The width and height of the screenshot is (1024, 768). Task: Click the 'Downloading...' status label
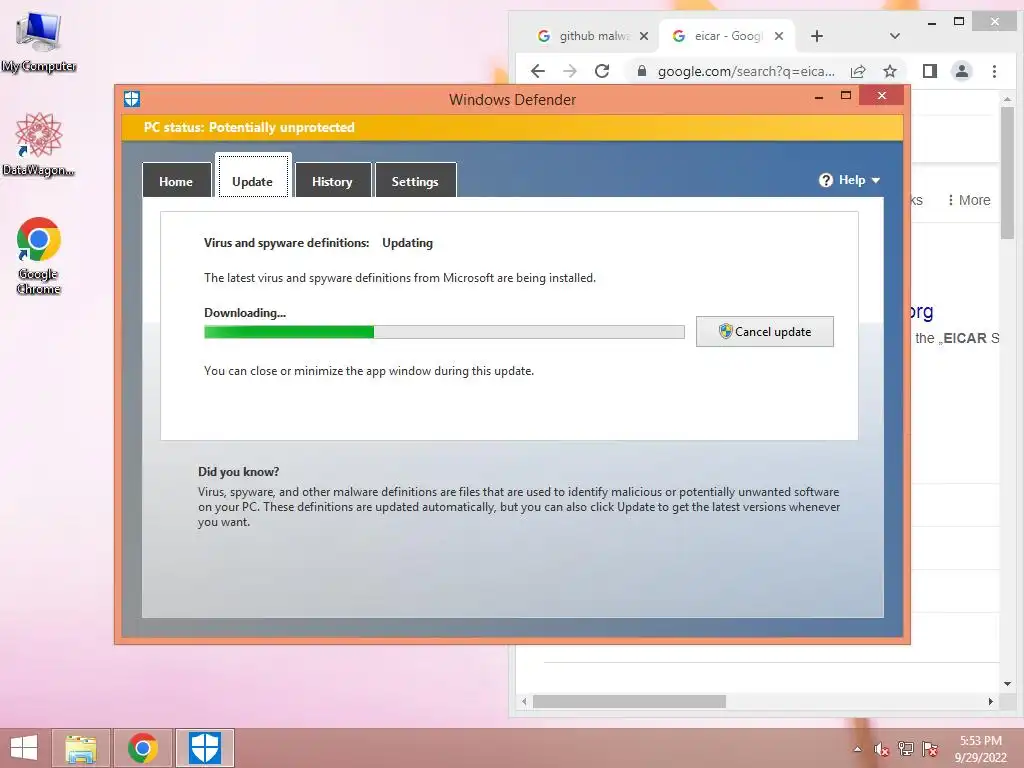coord(245,313)
